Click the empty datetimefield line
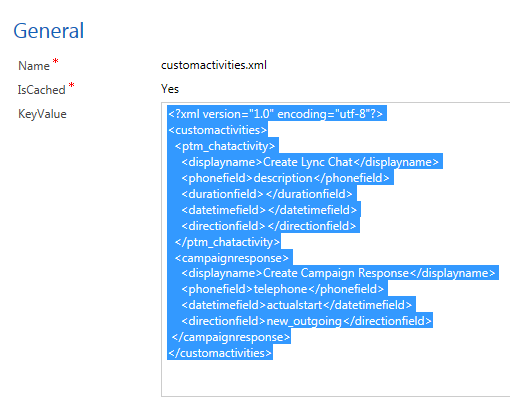 (x=269, y=210)
